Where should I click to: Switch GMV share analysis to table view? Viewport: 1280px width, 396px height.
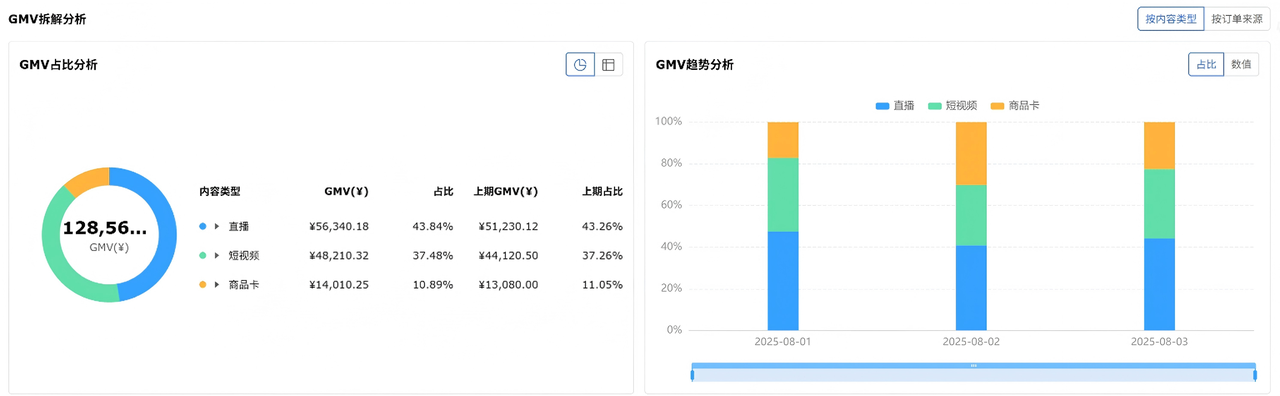coord(608,65)
